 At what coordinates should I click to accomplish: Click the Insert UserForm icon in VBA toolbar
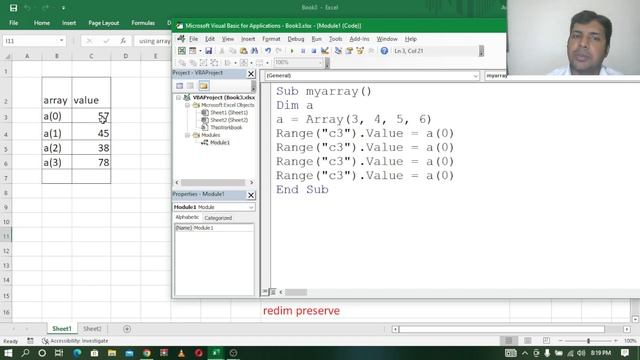pos(192,51)
